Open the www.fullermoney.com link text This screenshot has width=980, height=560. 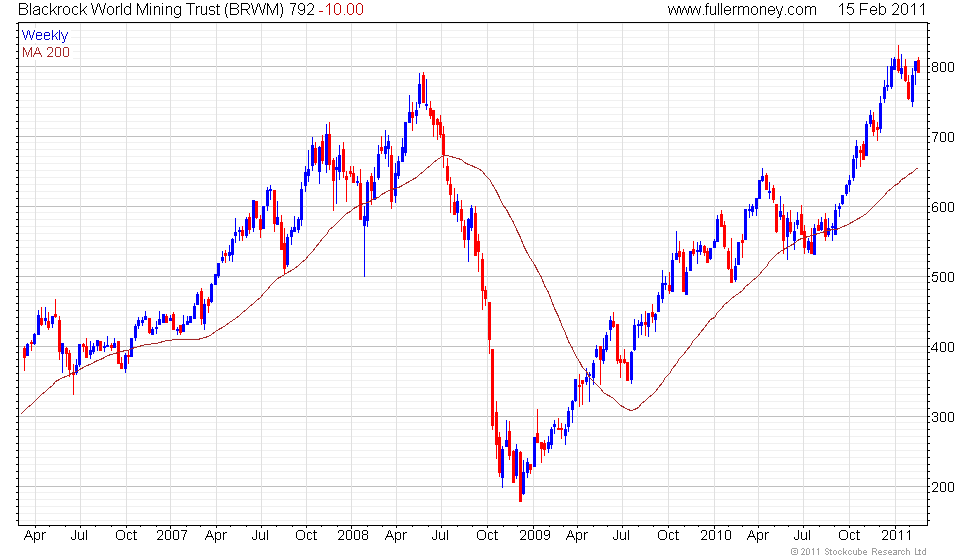pos(742,10)
